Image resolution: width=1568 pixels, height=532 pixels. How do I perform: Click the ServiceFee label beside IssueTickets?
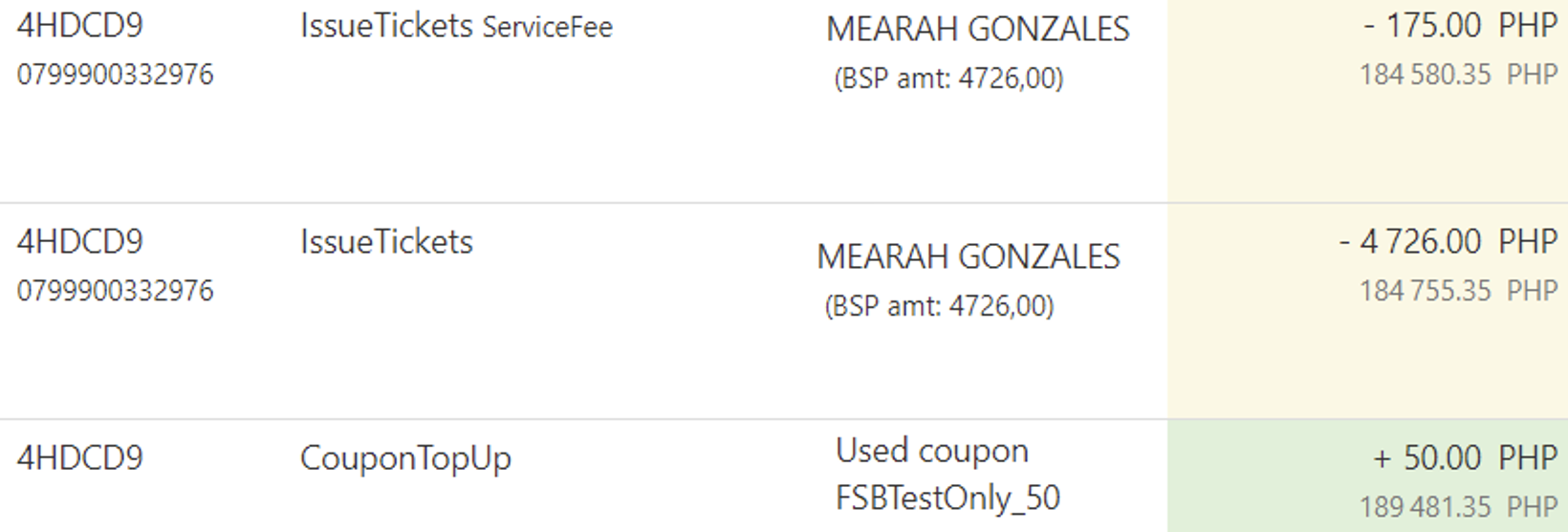point(547,27)
